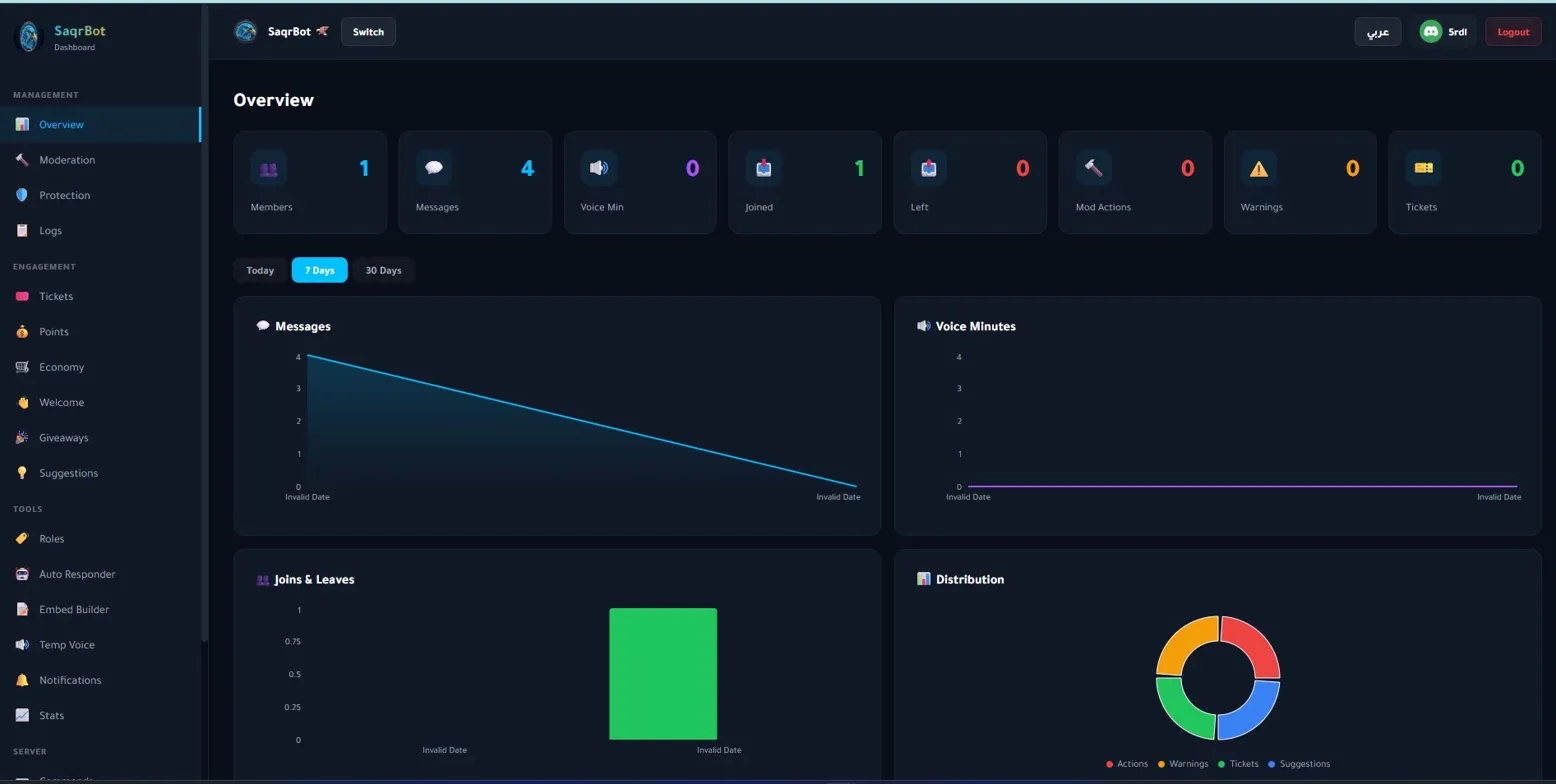Viewport: 1556px width, 784px height.
Task: Click the Suggestions light bulb icon
Action: [22, 473]
